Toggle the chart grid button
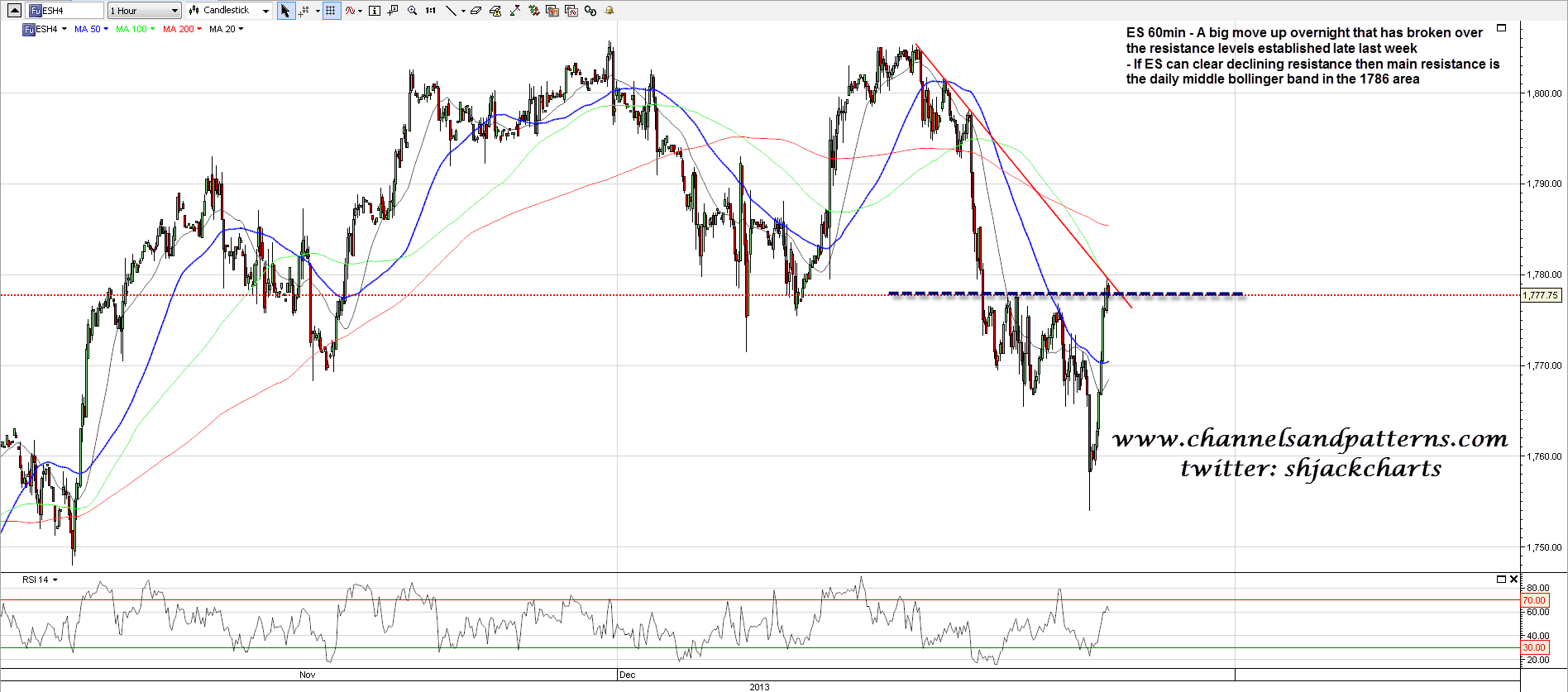The width and height of the screenshot is (1568, 692). (331, 11)
